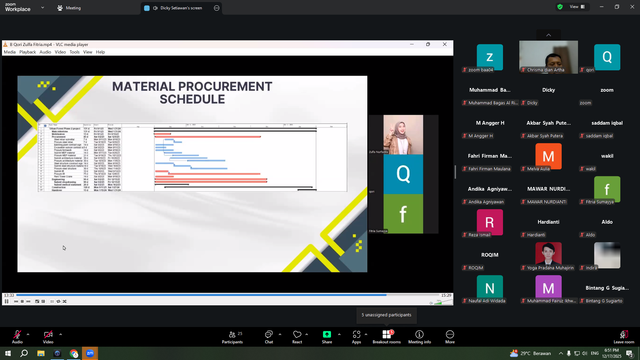Switch to the Meeting tab
640x360 pixels.
click(x=69, y=8)
